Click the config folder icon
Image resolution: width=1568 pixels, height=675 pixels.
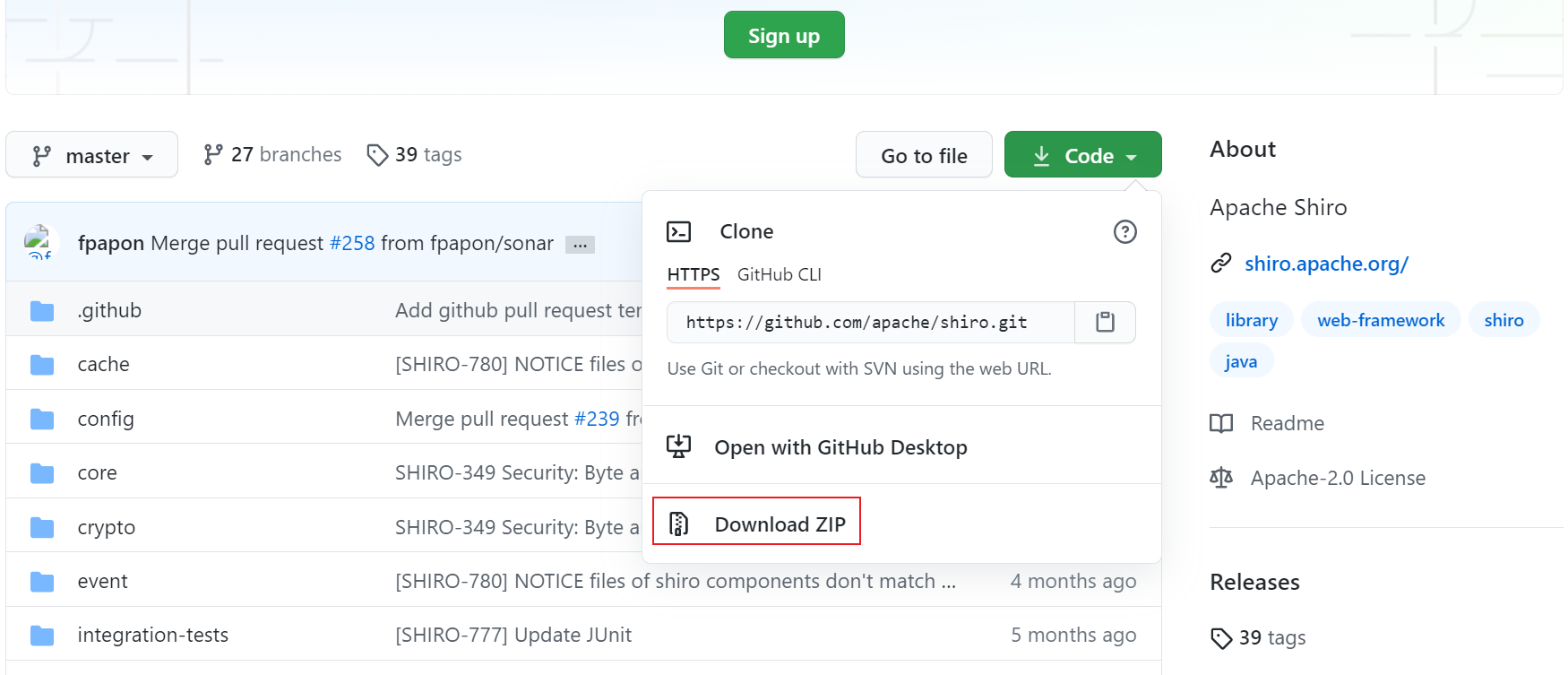point(42,420)
